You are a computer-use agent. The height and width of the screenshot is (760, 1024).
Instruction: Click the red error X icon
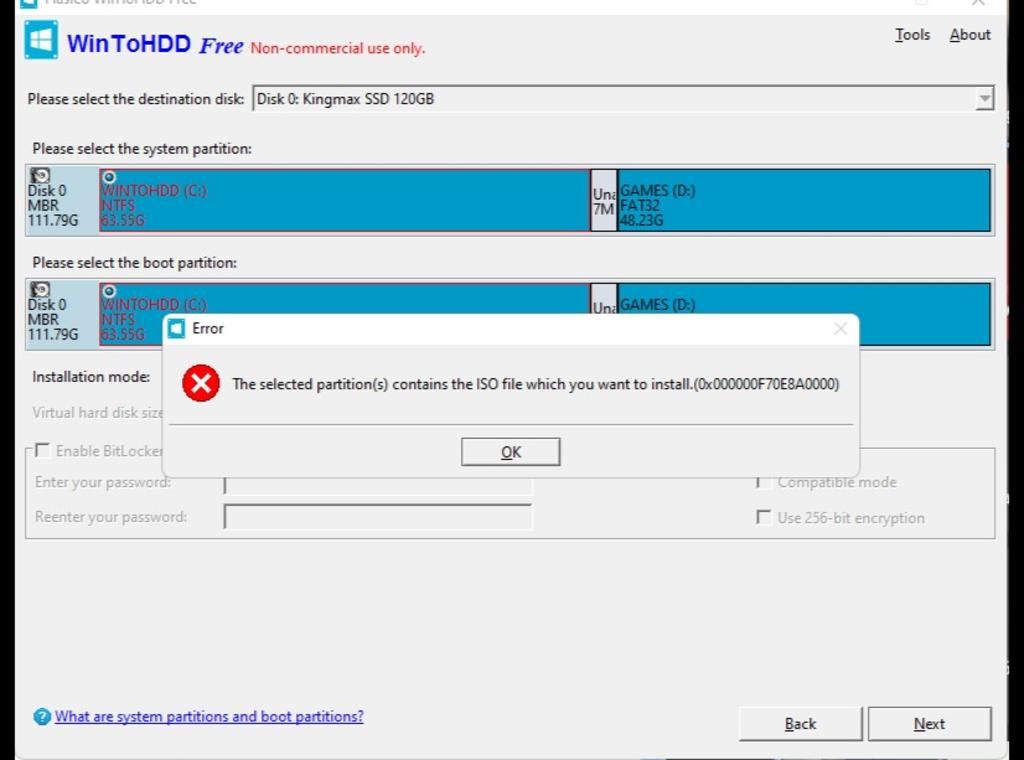(201, 383)
